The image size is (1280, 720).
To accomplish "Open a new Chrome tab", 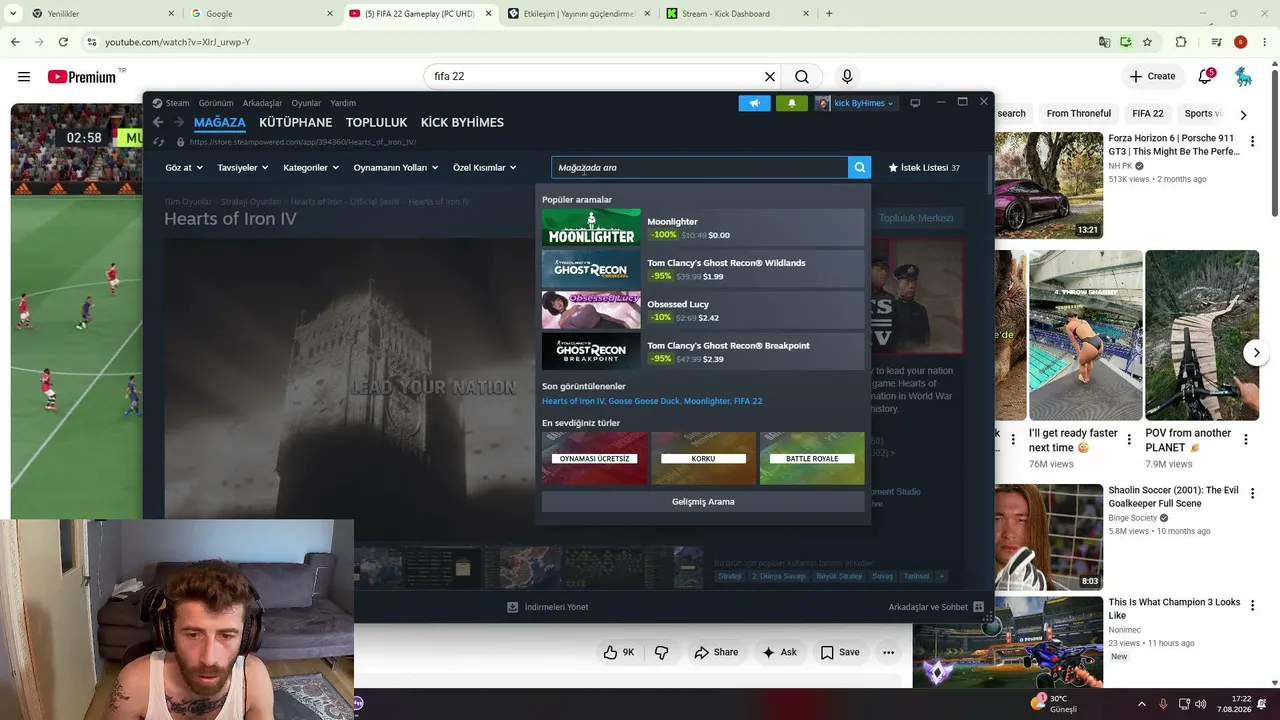I will click(829, 14).
